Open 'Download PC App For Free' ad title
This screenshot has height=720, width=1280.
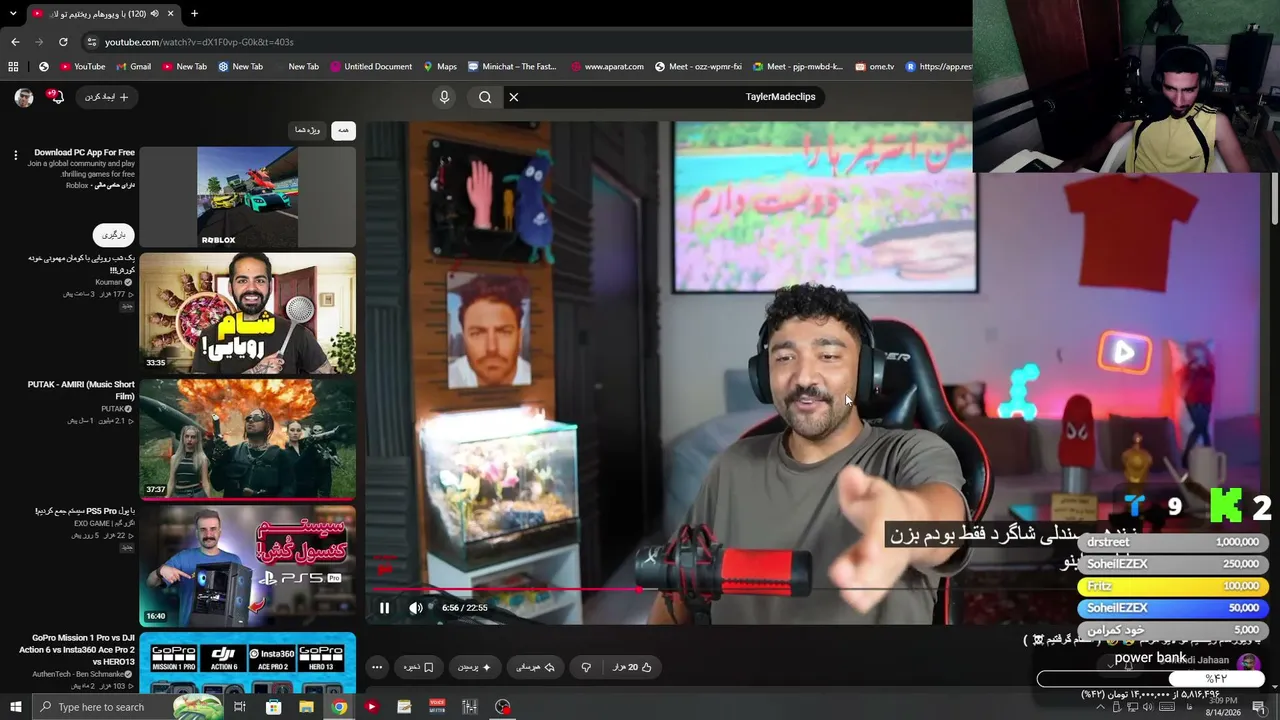pyautogui.click(x=84, y=153)
